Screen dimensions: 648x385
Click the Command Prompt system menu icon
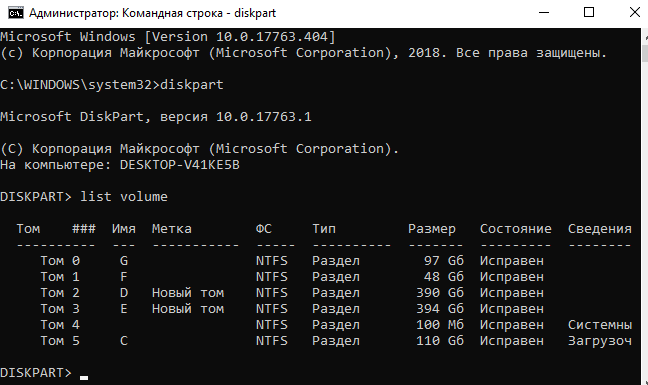coord(16,13)
